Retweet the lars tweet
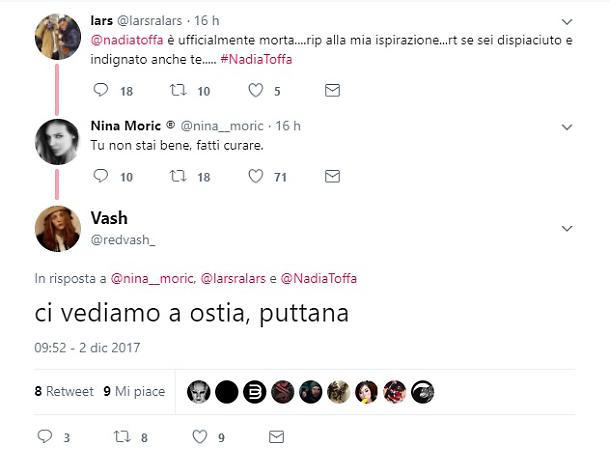The width and height of the screenshot is (610, 474). click(178, 90)
